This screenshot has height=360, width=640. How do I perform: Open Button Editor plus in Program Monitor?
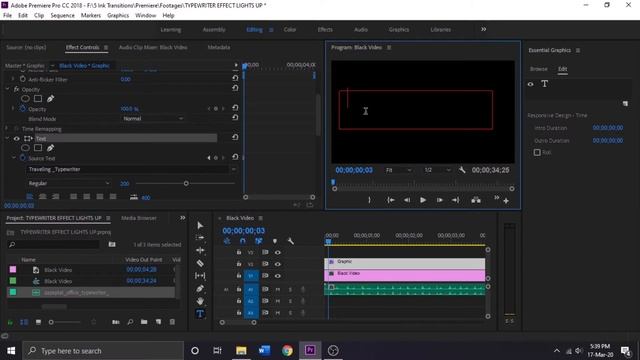506,201
